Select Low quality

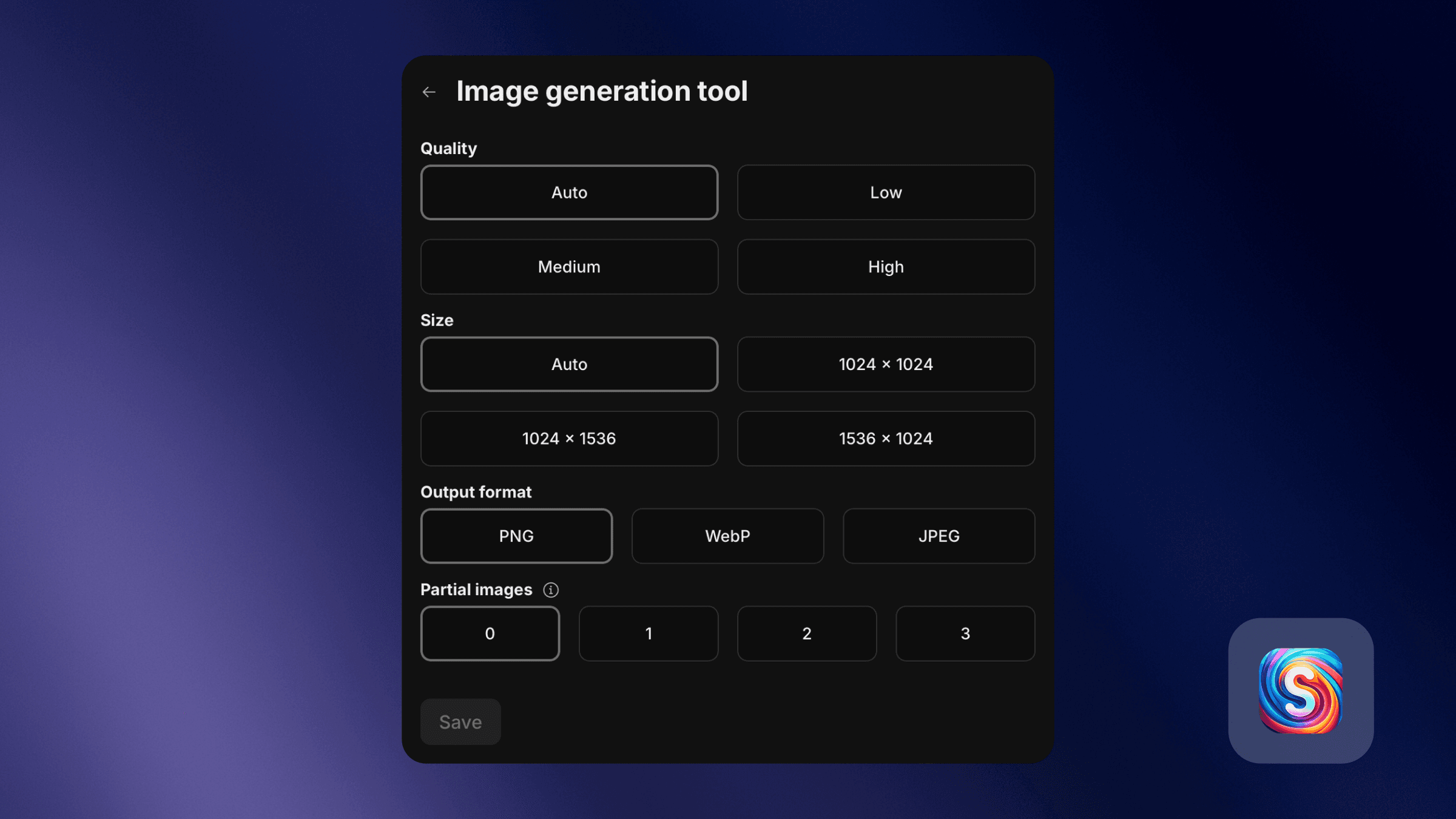click(885, 192)
